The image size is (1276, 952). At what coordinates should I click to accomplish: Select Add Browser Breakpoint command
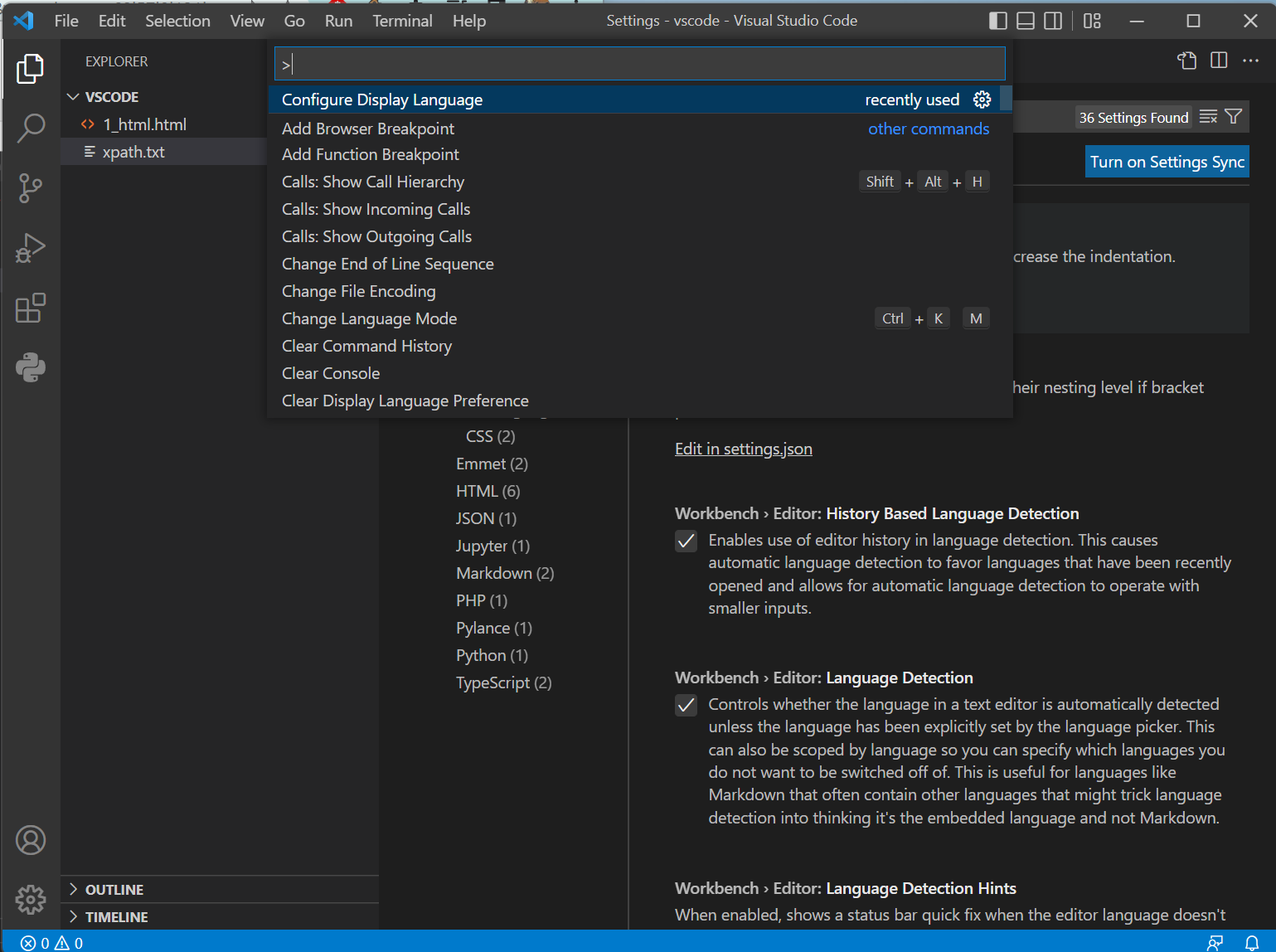point(633,129)
